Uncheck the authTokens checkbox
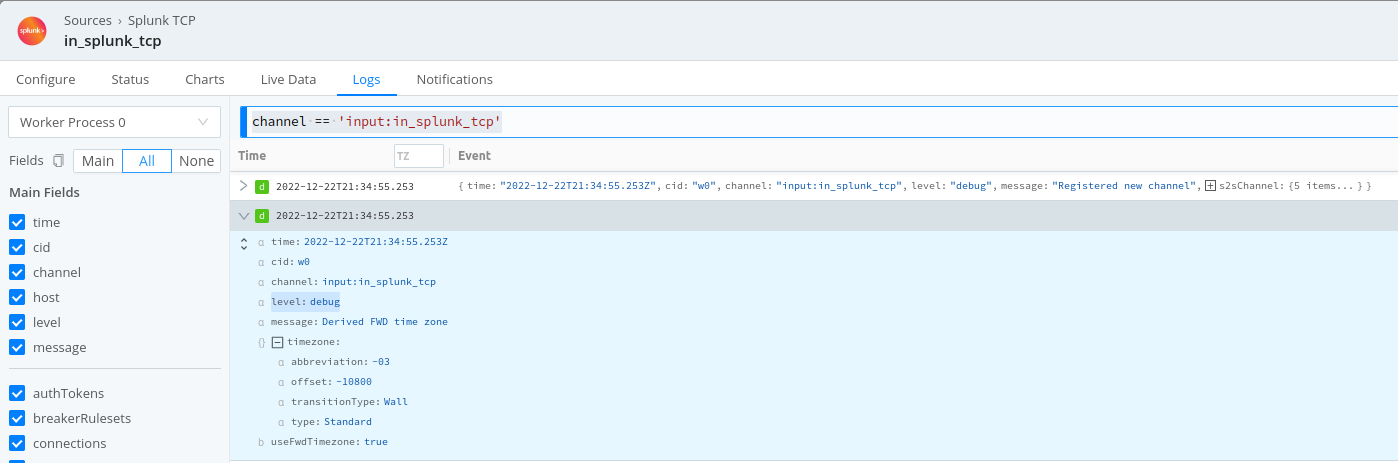Image resolution: width=1398 pixels, height=463 pixels. (17, 393)
